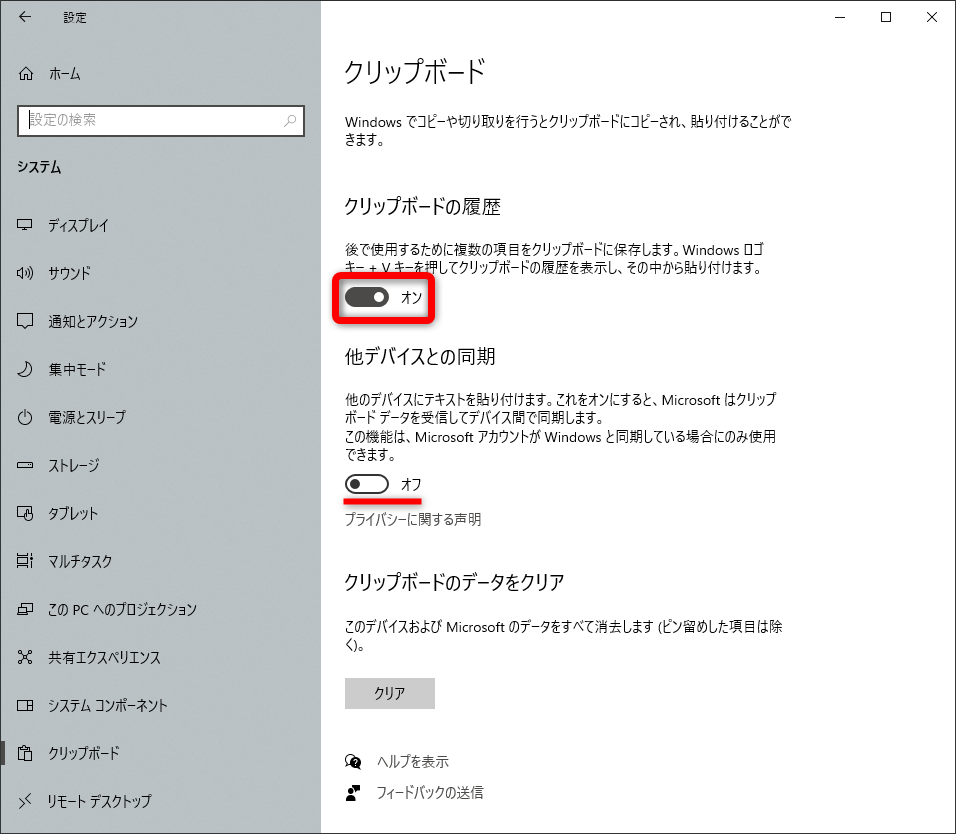Open プライバシーに関する声明 link
Image resolution: width=956 pixels, height=834 pixels.
tap(413, 519)
